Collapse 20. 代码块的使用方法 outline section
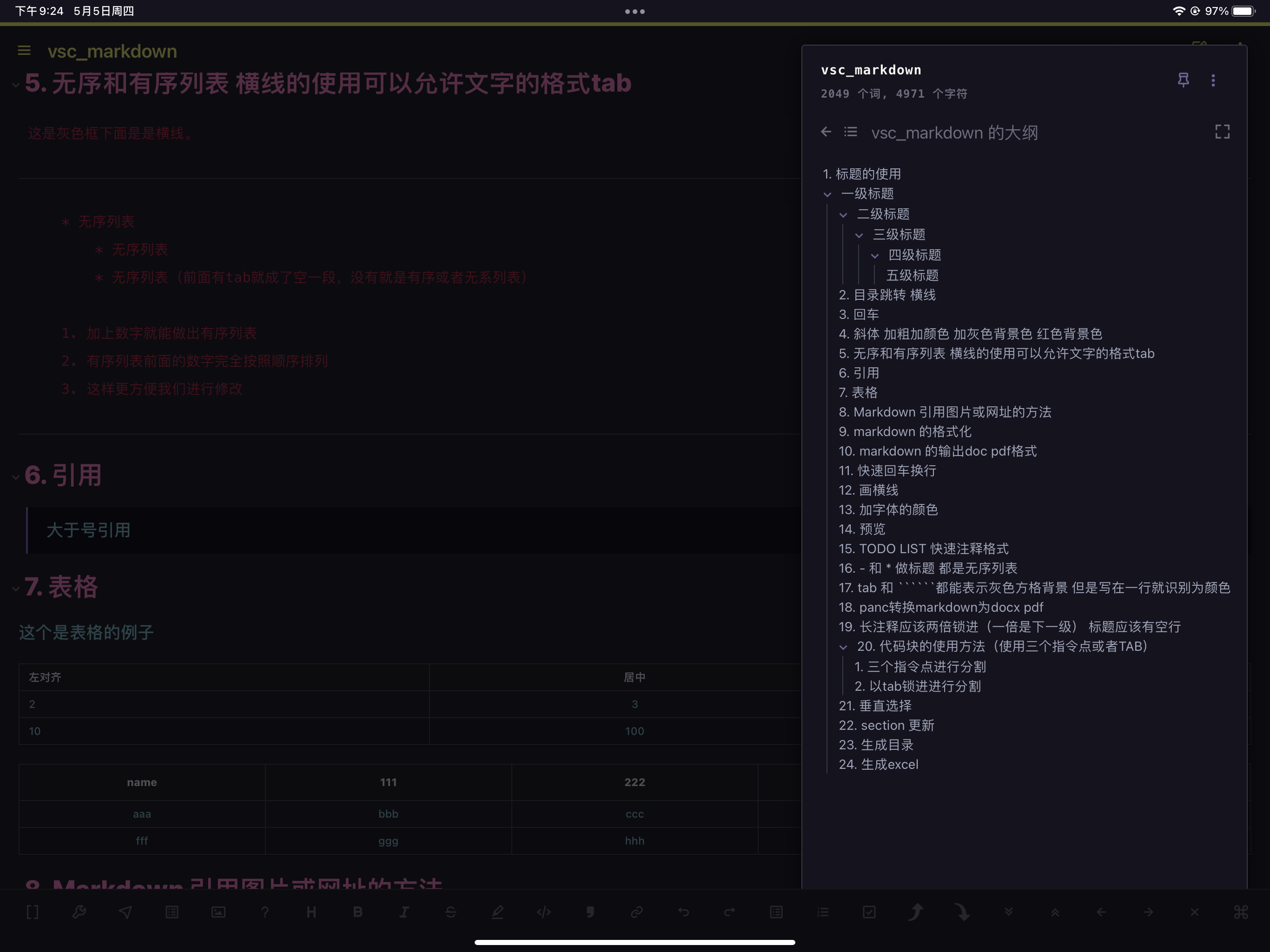The height and width of the screenshot is (952, 1270). (843, 647)
